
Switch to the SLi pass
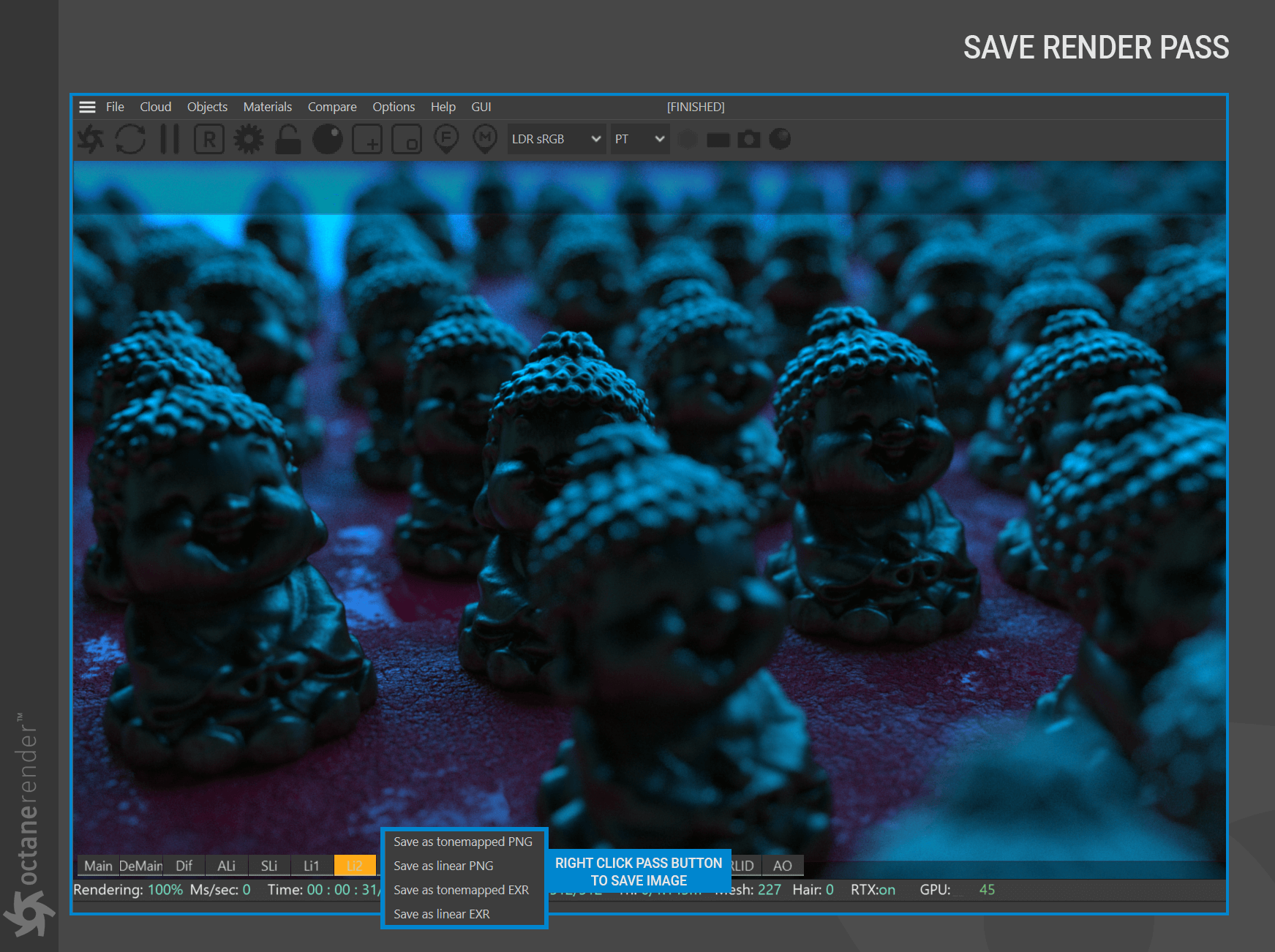[269, 866]
